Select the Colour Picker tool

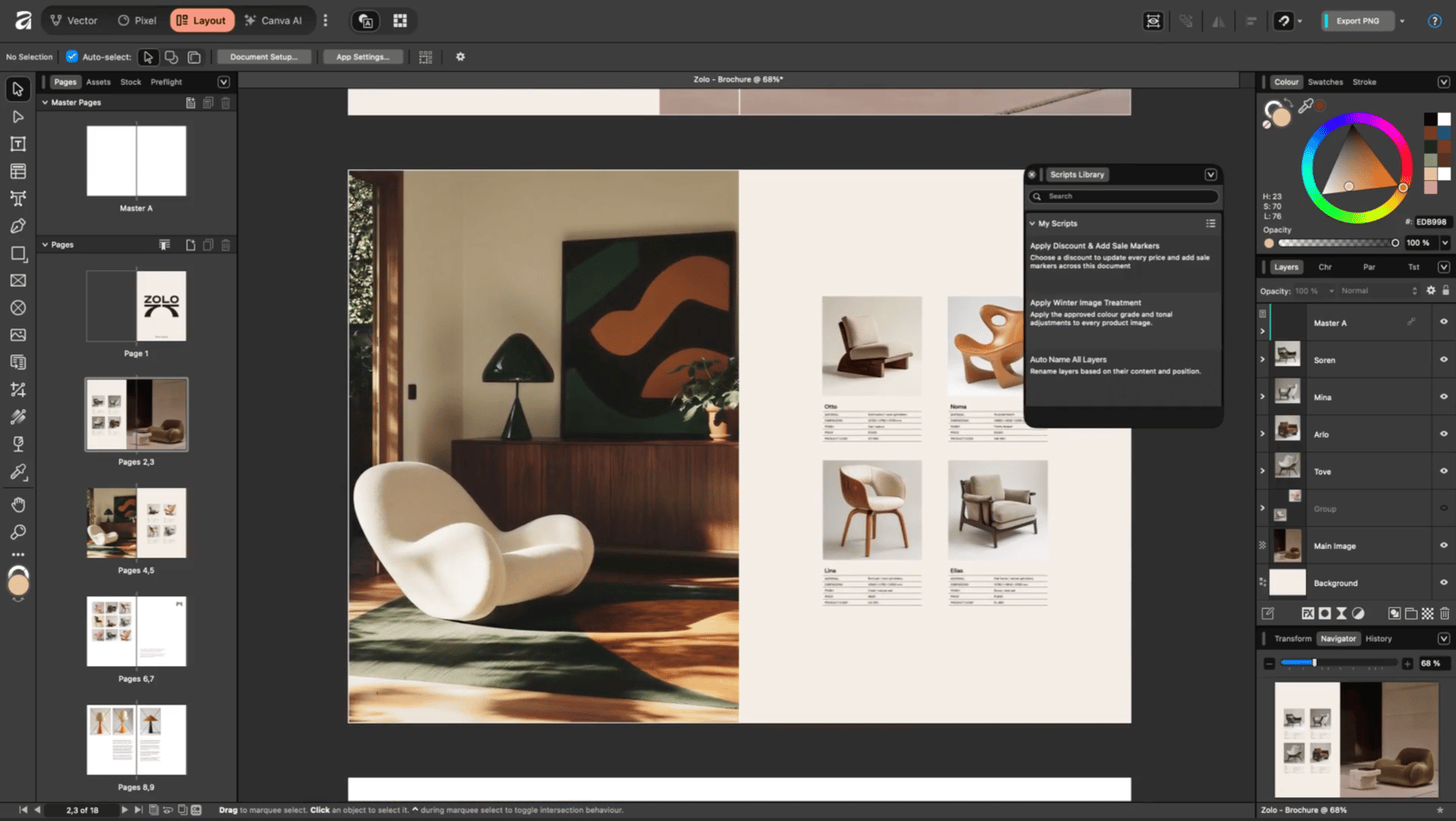tap(17, 471)
